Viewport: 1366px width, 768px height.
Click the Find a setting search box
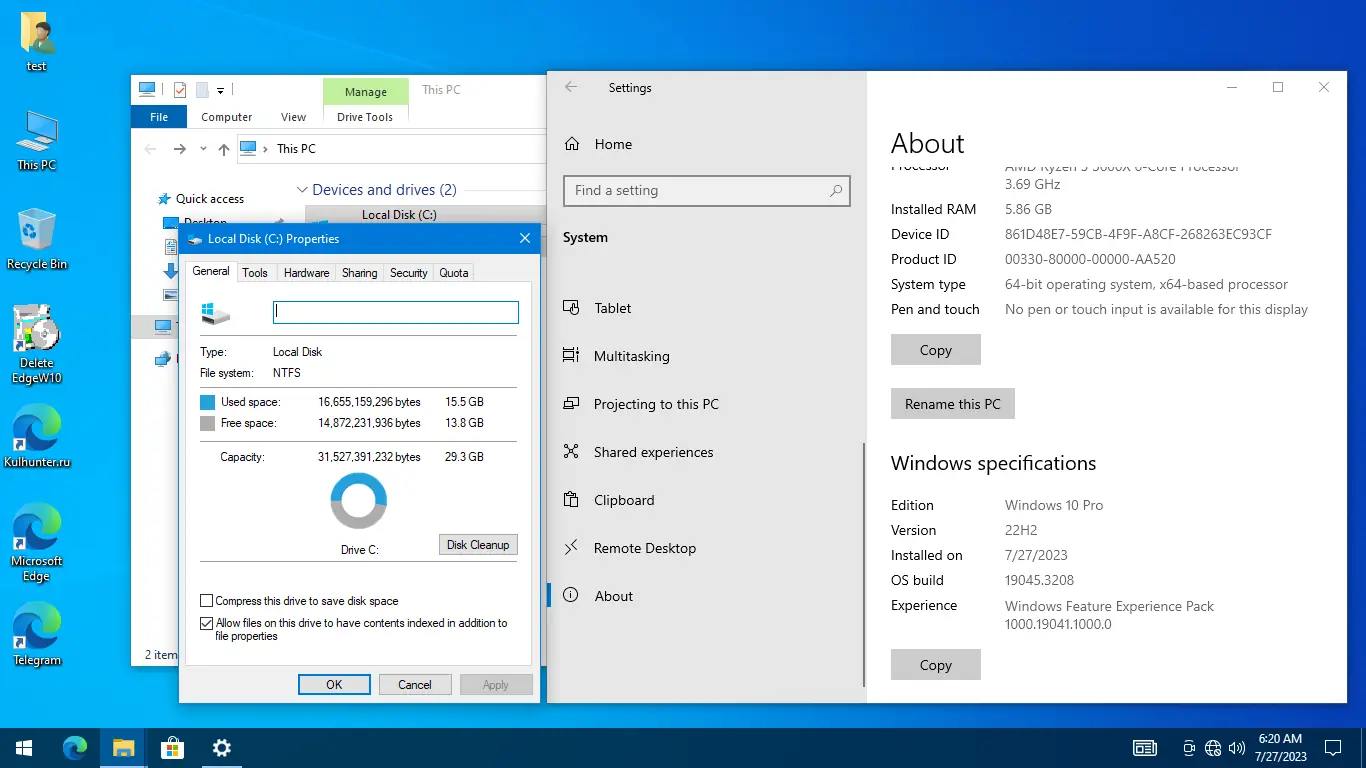706,191
